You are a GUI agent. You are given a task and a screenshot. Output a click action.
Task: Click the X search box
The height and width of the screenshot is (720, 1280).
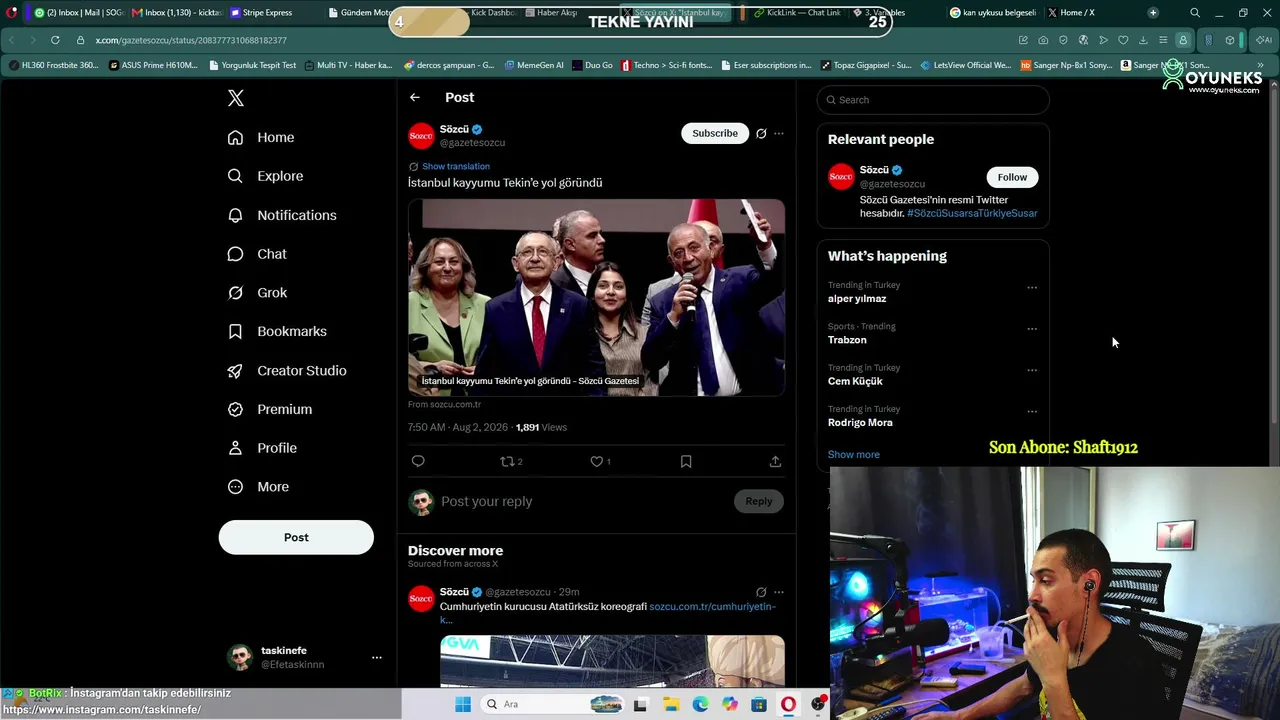click(x=933, y=100)
